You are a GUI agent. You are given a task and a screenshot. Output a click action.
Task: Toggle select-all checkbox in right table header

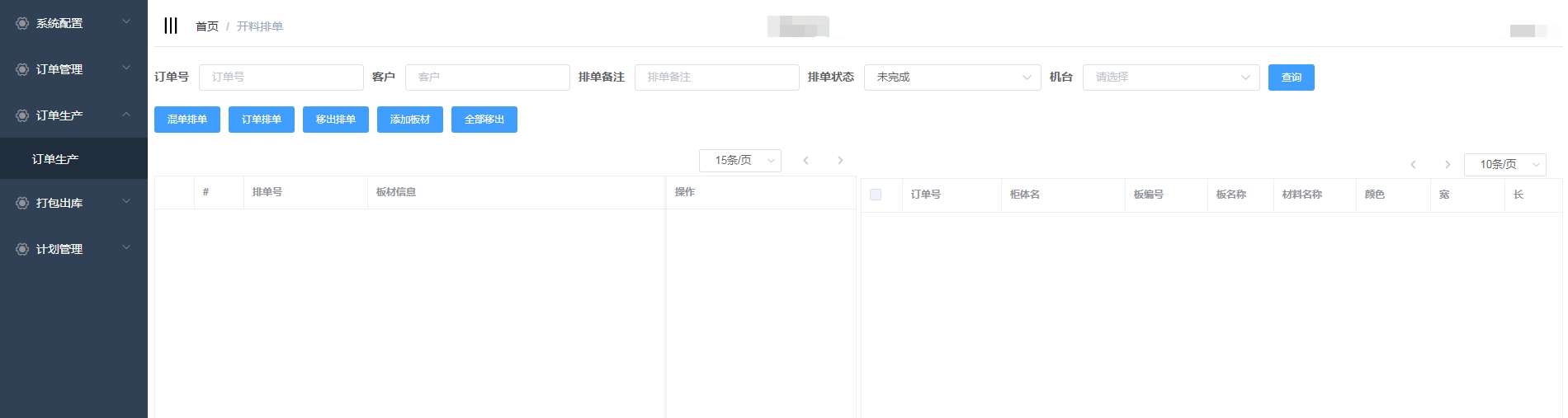(876, 195)
